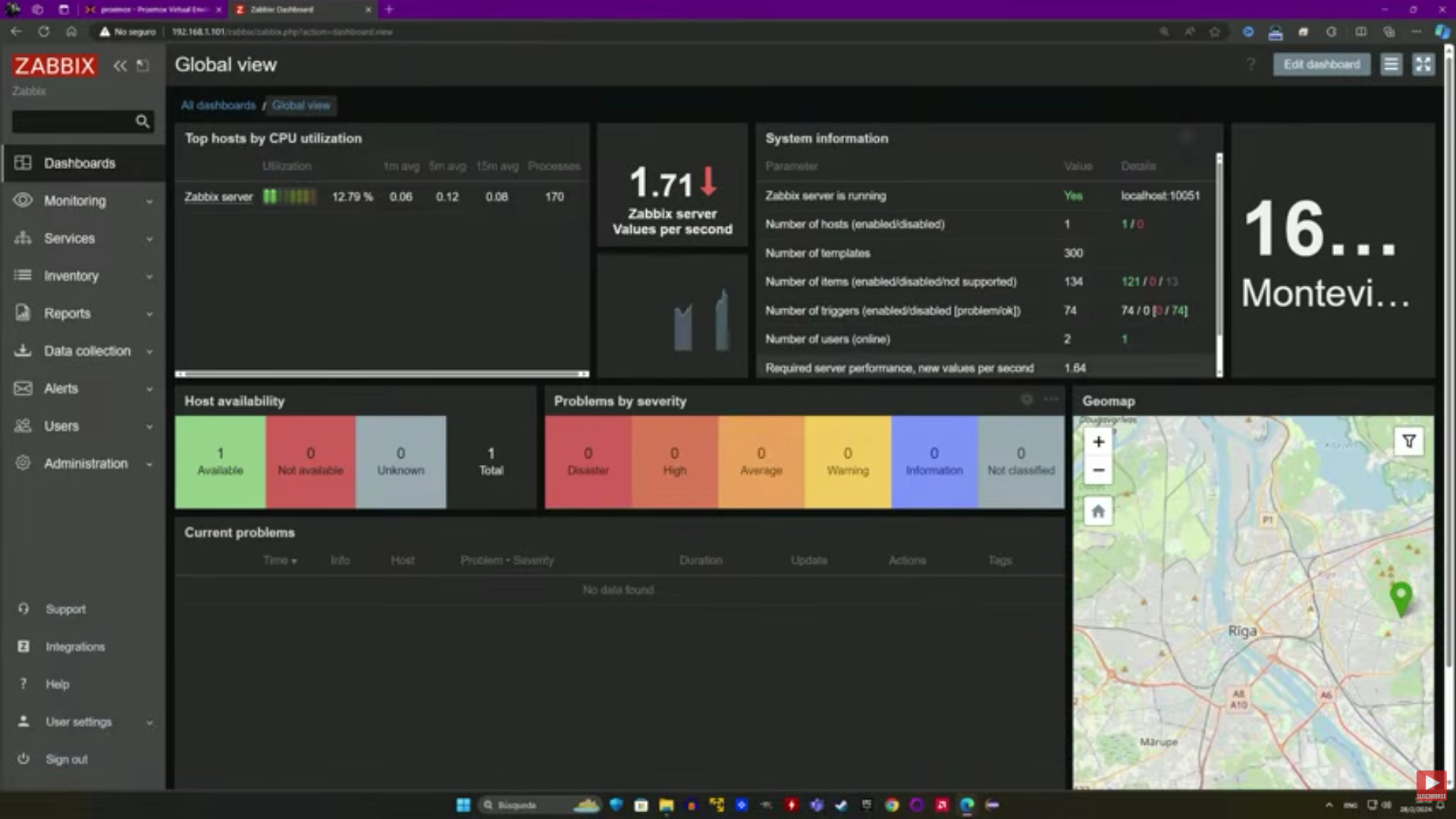The image size is (1456, 819).
Task: Click the green Available host tile
Action: [x=220, y=461]
